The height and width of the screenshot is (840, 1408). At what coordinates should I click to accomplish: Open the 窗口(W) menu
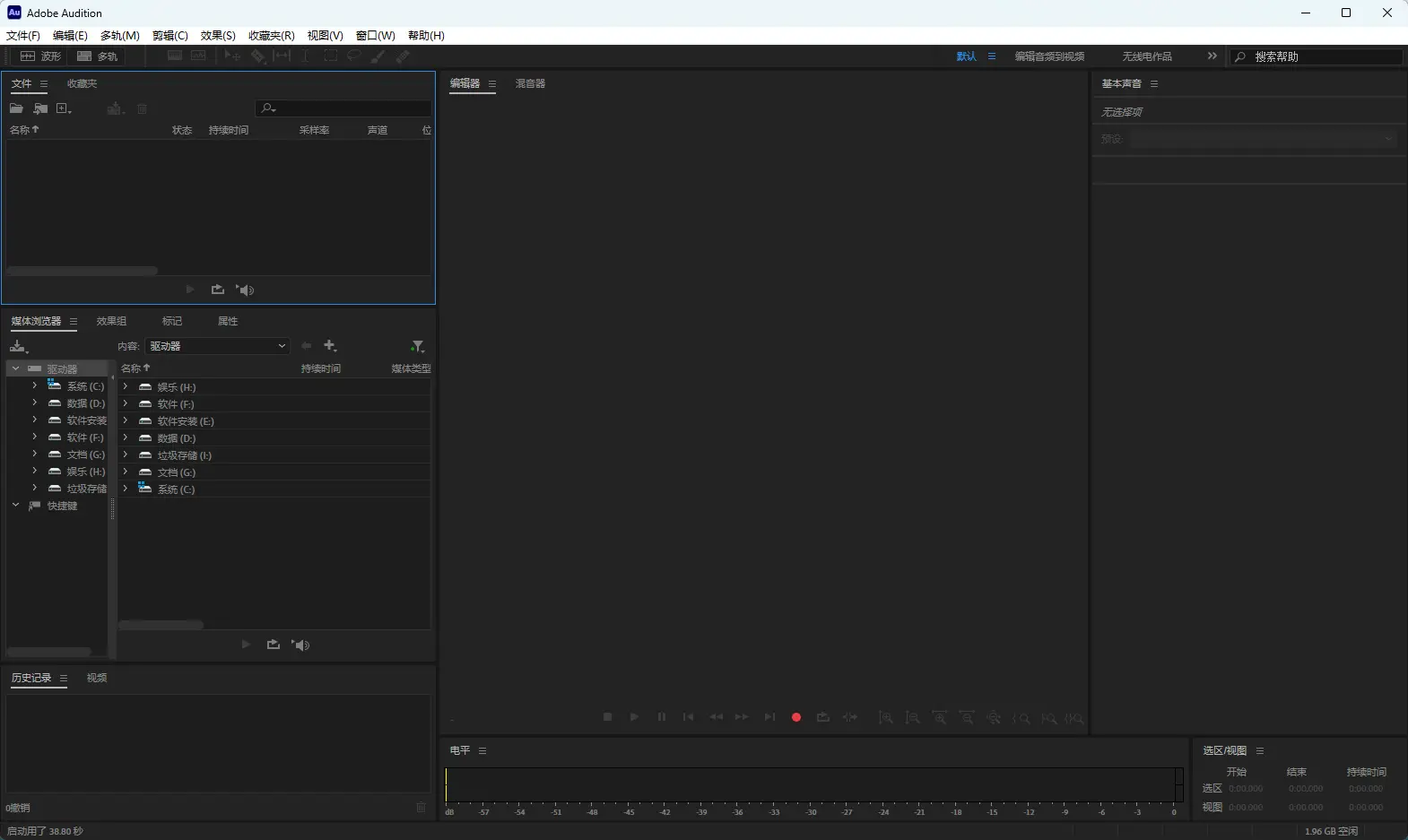375,36
